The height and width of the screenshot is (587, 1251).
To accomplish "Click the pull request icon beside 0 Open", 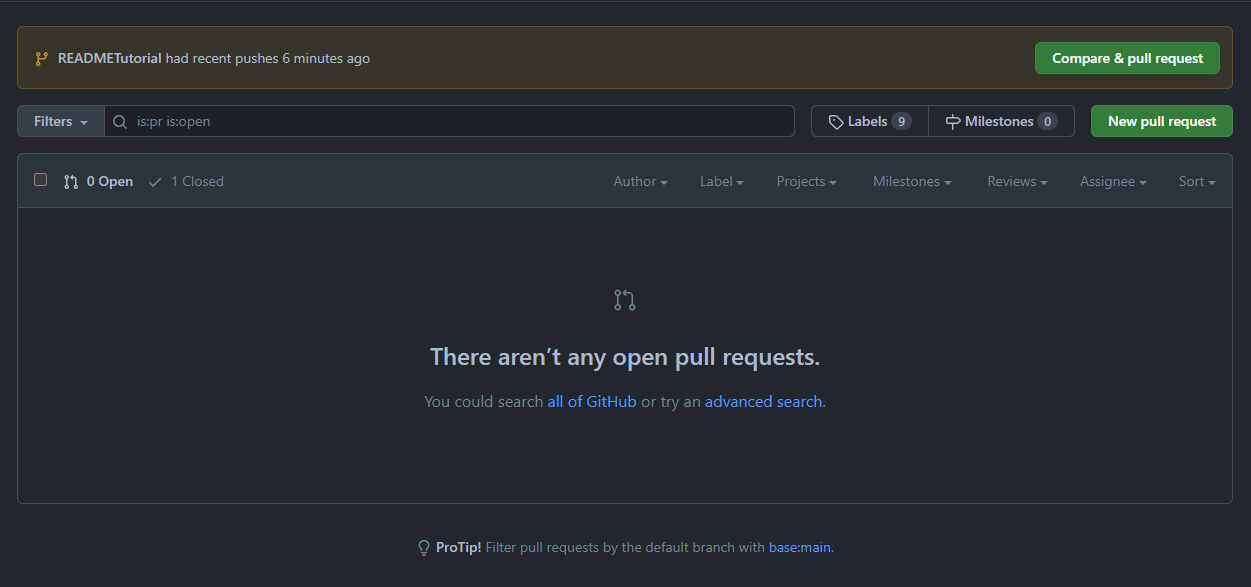I will (70, 181).
